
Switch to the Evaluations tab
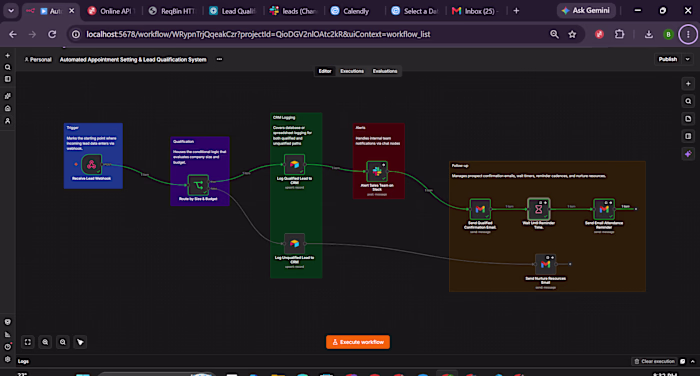[x=385, y=71]
